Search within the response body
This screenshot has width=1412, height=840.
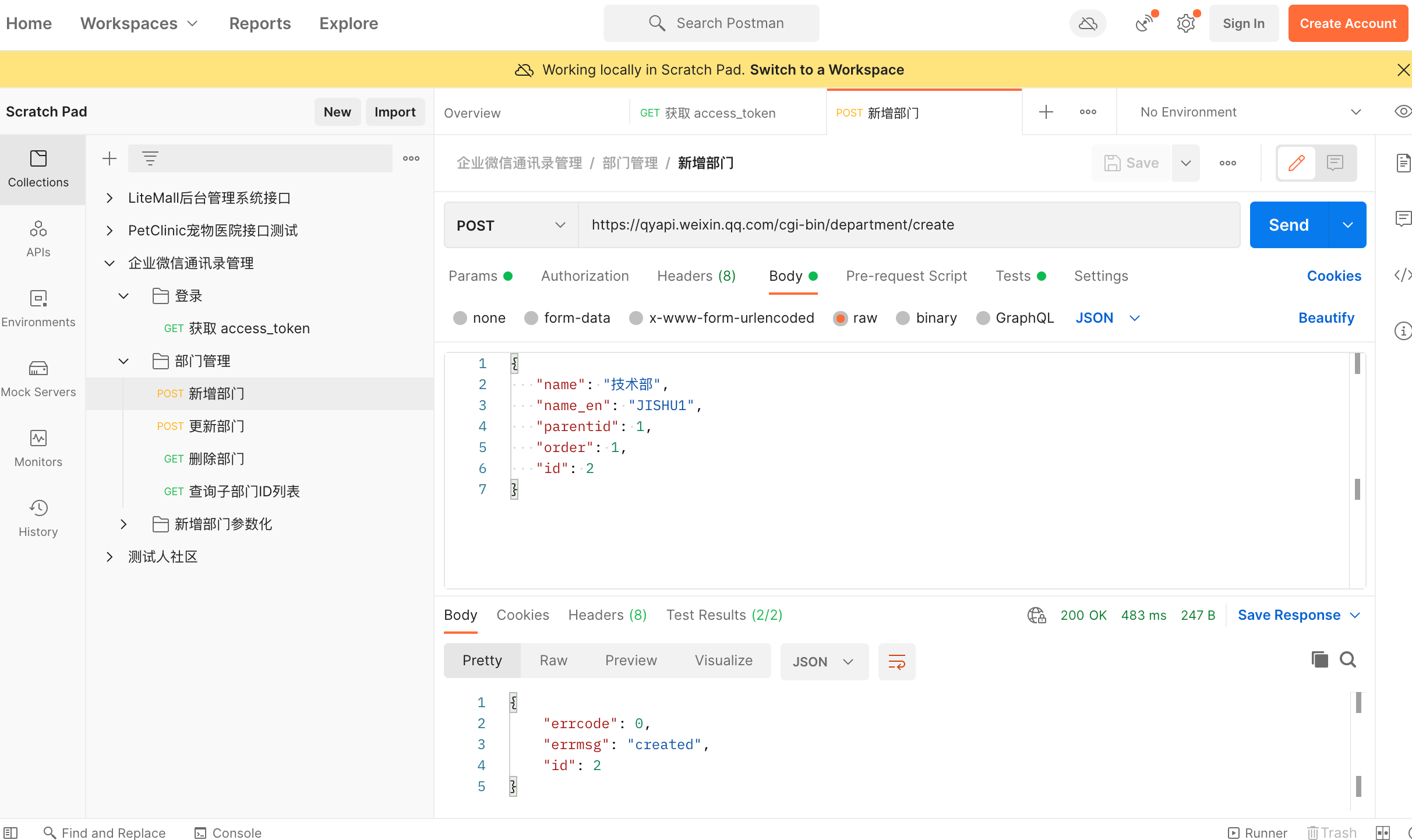pos(1348,659)
